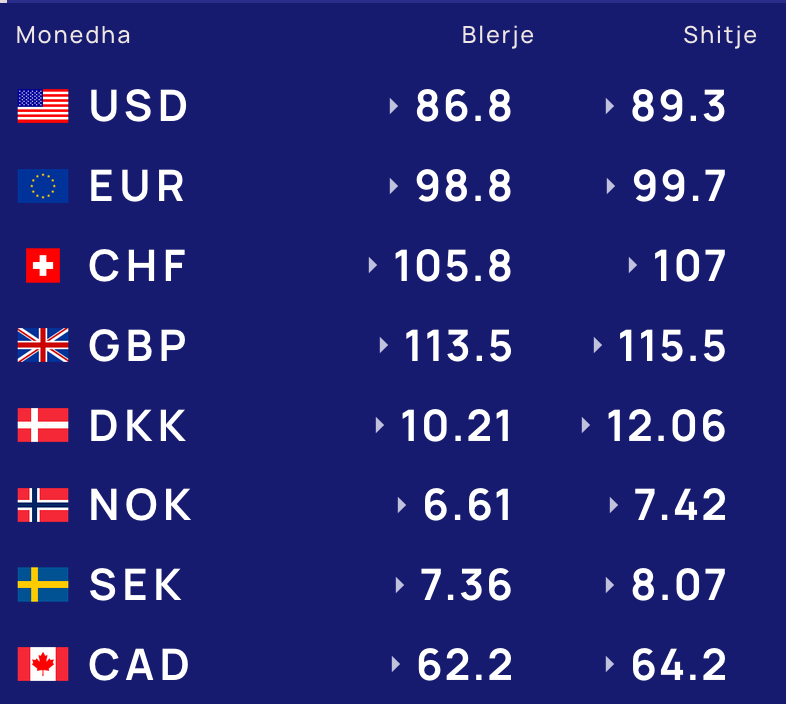Viewport: 786px width, 704px height.
Task: Select the CAD currency label
Action: pos(139,665)
